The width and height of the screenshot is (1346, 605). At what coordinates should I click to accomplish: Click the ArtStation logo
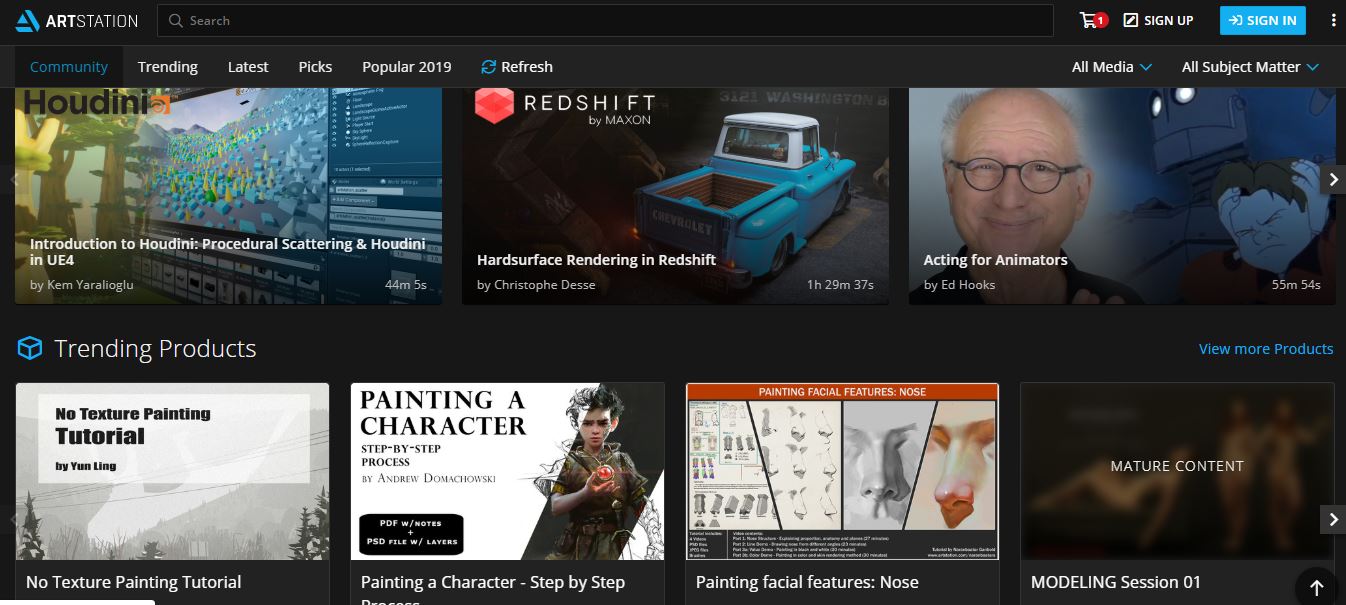77,20
